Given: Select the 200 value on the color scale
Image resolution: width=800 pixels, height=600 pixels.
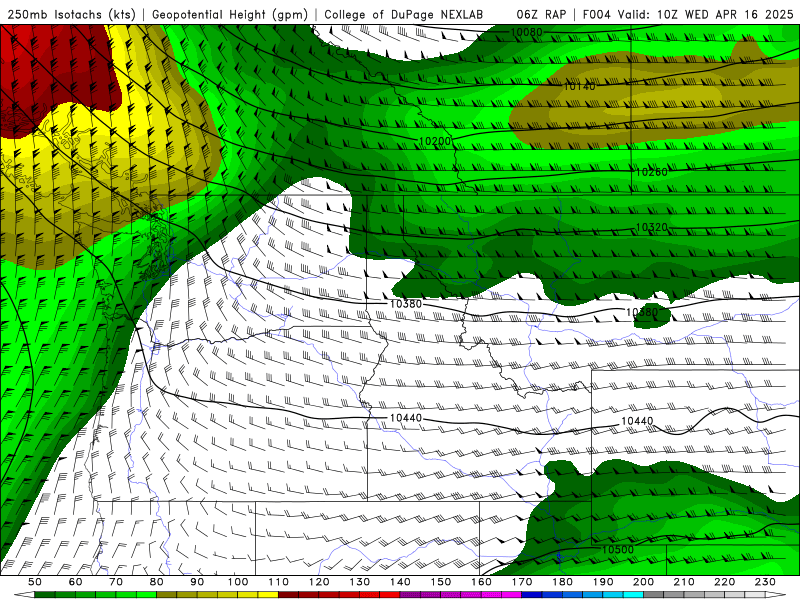Looking at the screenshot, I should (x=643, y=582).
